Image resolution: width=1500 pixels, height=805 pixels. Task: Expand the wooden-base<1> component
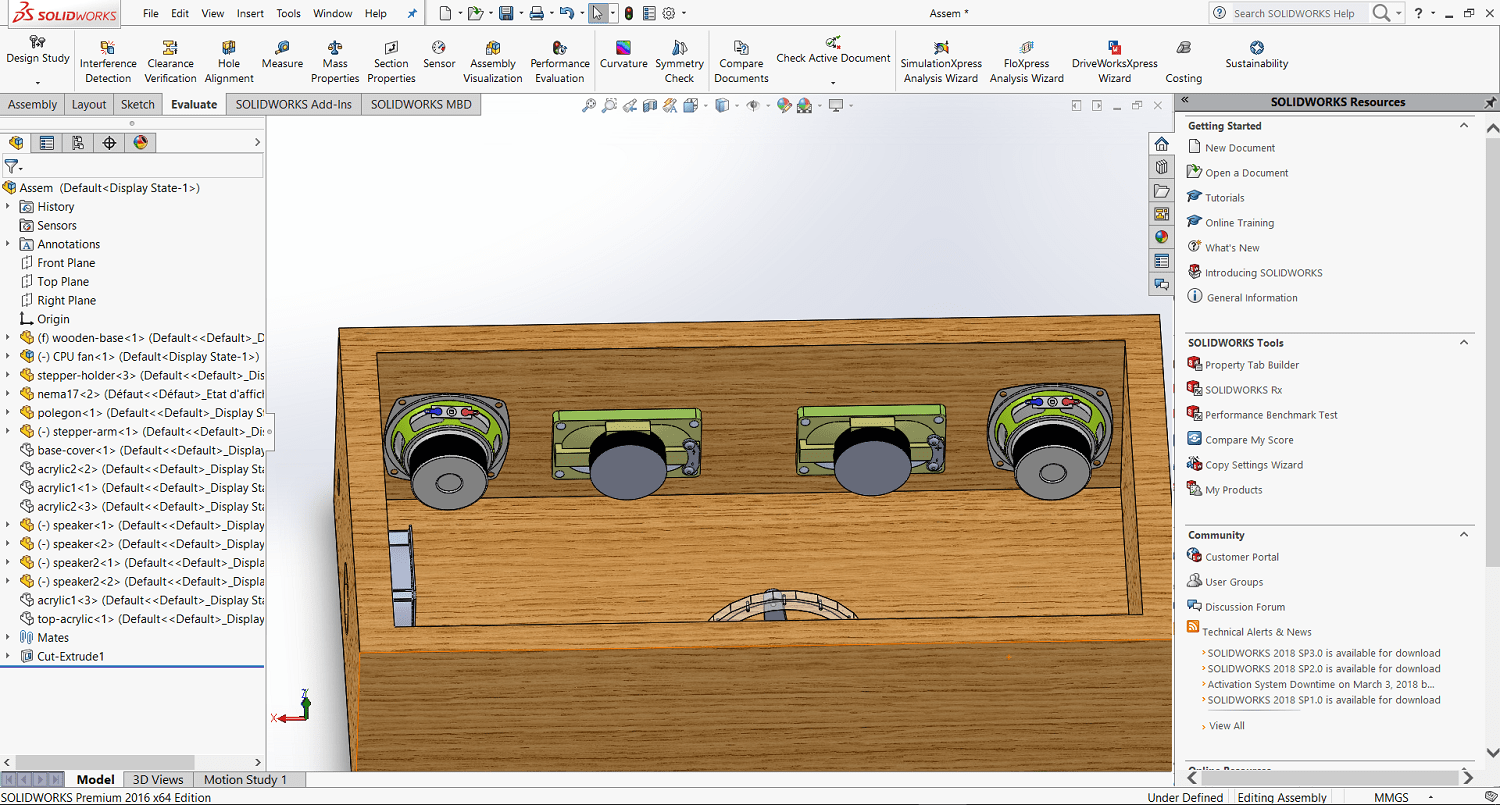pyautogui.click(x=8, y=338)
